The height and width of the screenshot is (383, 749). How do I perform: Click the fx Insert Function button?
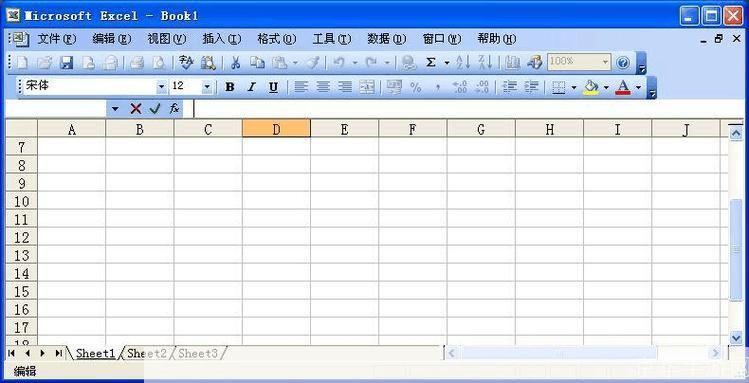pyautogui.click(x=174, y=109)
